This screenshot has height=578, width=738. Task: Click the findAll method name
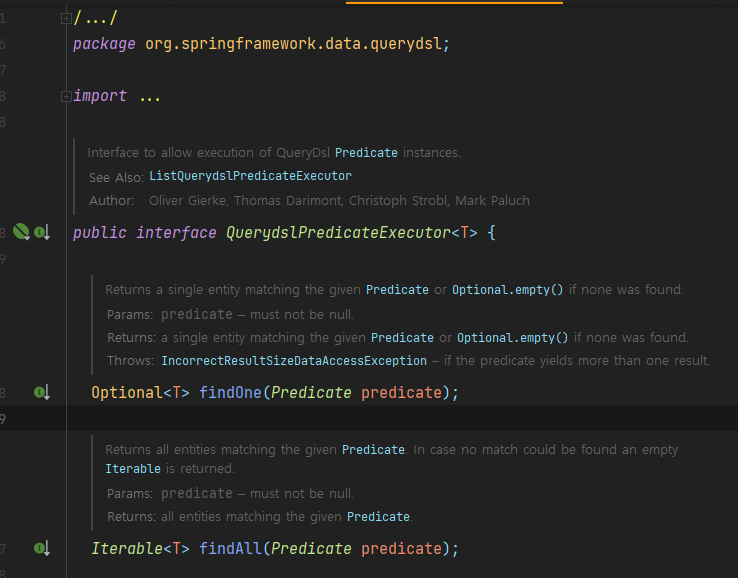(230, 549)
